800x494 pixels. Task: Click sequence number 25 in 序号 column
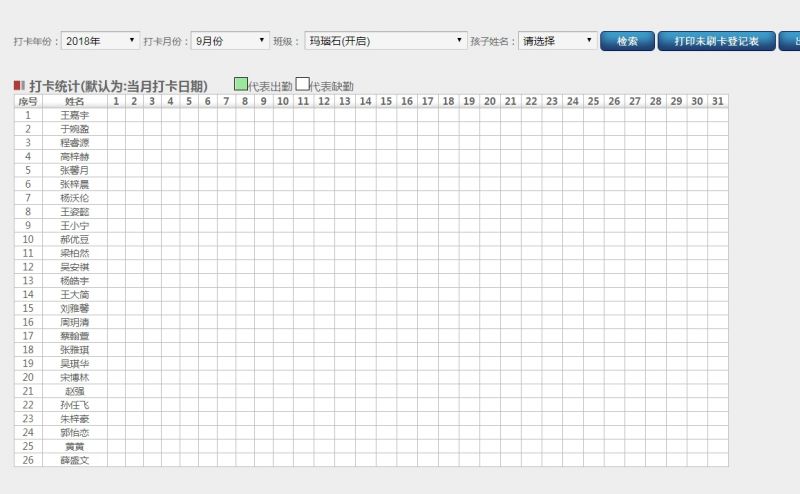point(28,446)
